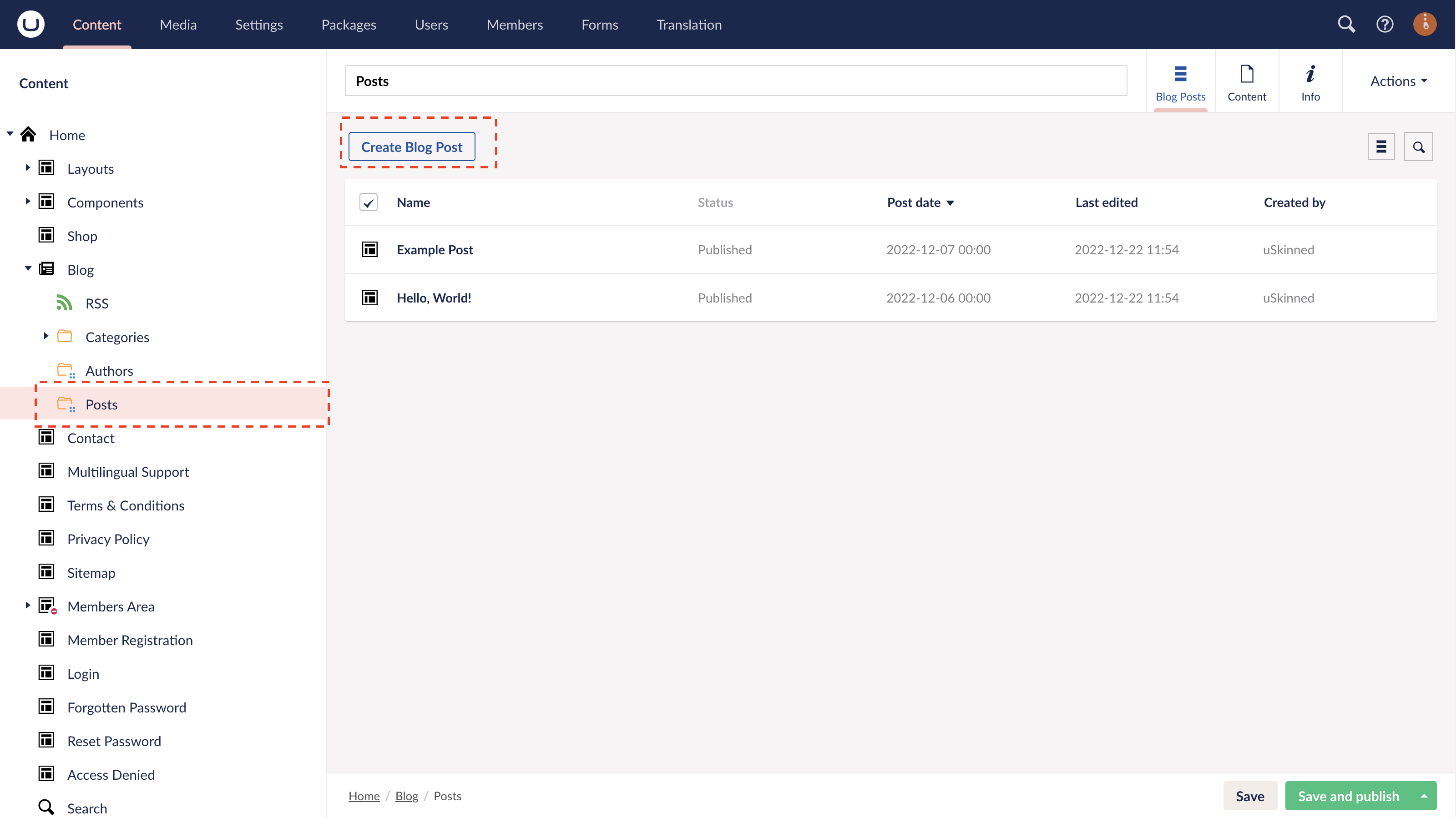Open the Packages section
Image resolution: width=1456 pixels, height=818 pixels.
[349, 24]
